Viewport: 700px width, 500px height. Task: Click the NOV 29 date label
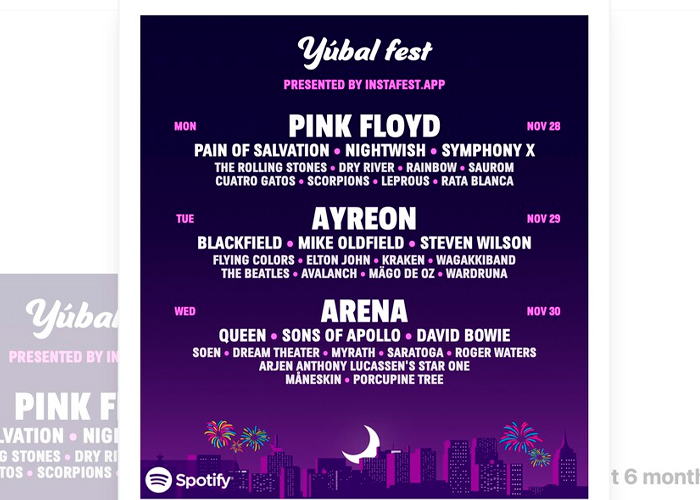pyautogui.click(x=544, y=219)
